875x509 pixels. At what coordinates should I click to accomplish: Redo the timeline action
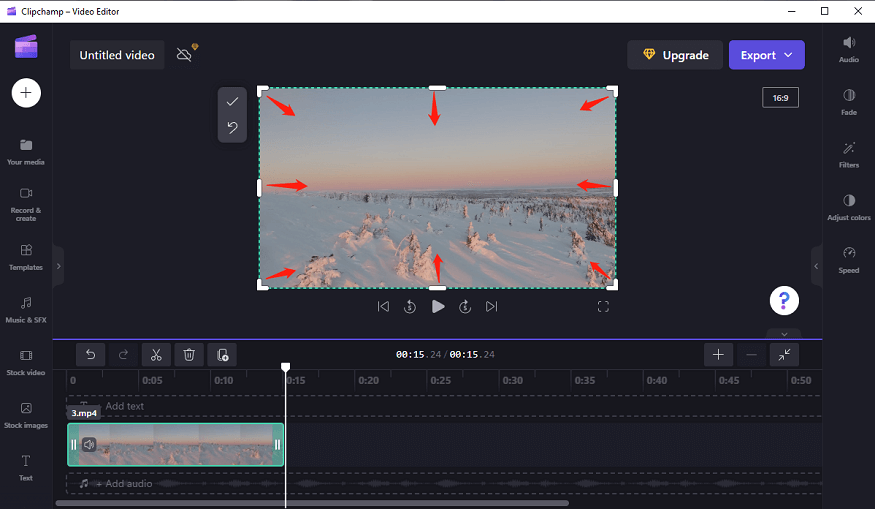click(x=123, y=355)
